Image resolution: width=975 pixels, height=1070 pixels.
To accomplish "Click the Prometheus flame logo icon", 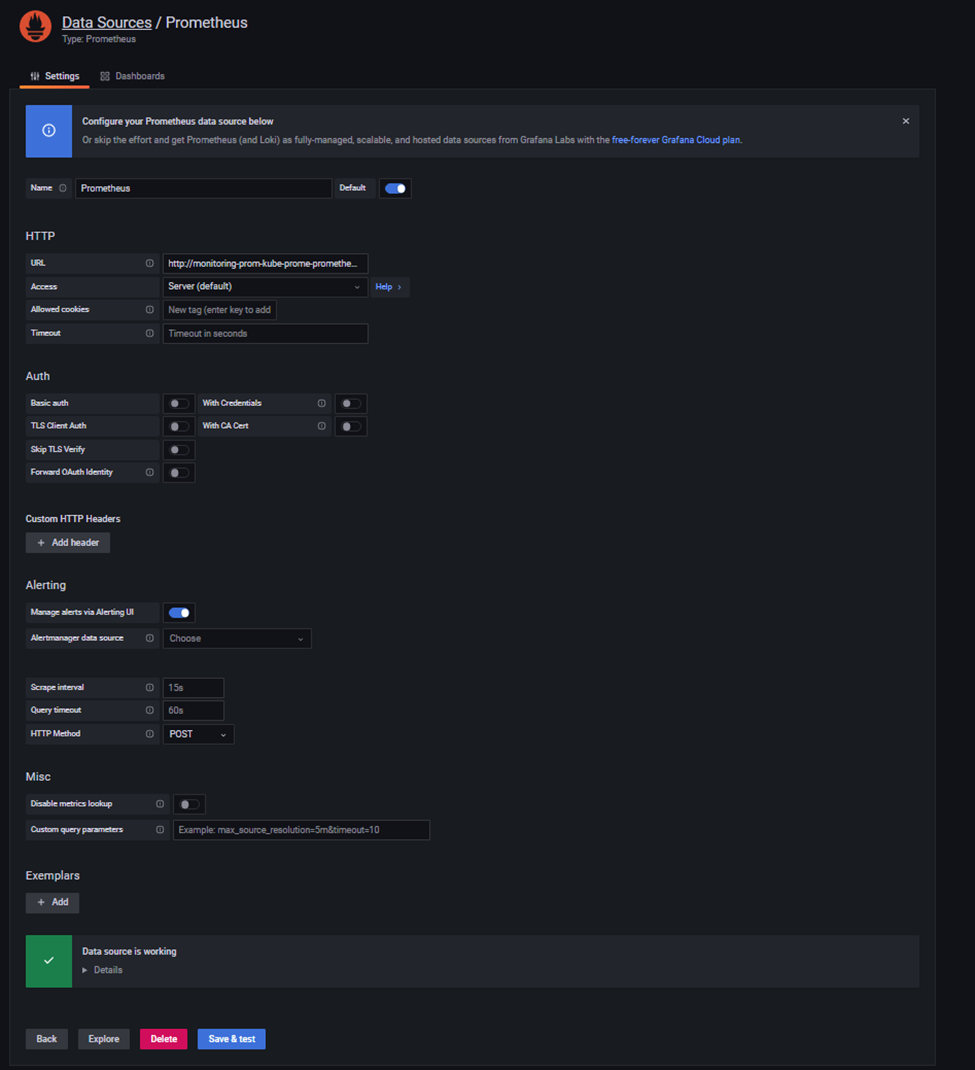I will (x=35, y=27).
